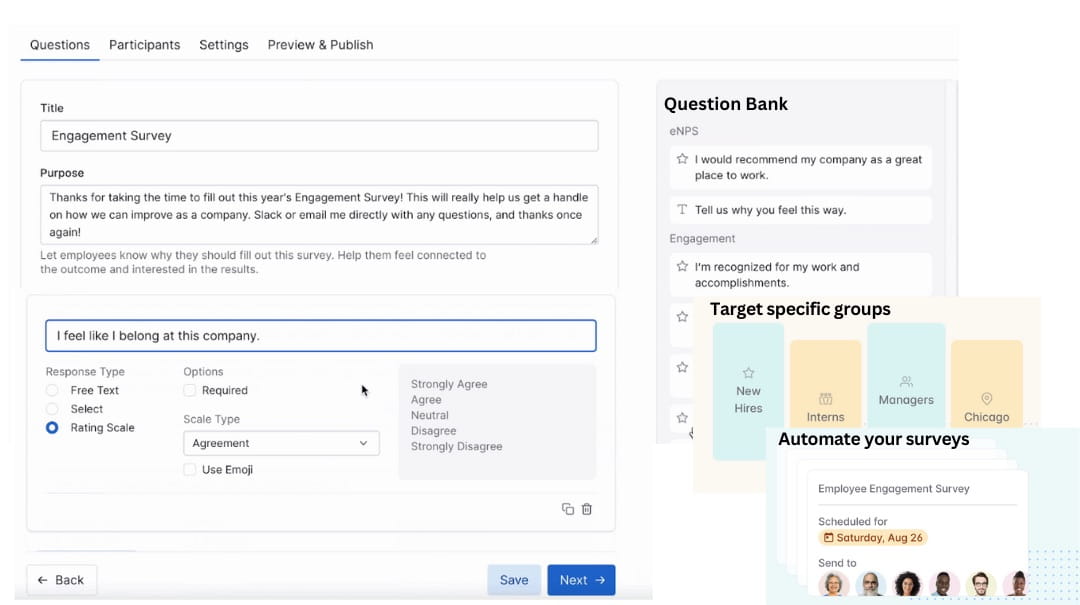This screenshot has height=605, width=1080.
Task: Click the Save button
Action: (514, 580)
